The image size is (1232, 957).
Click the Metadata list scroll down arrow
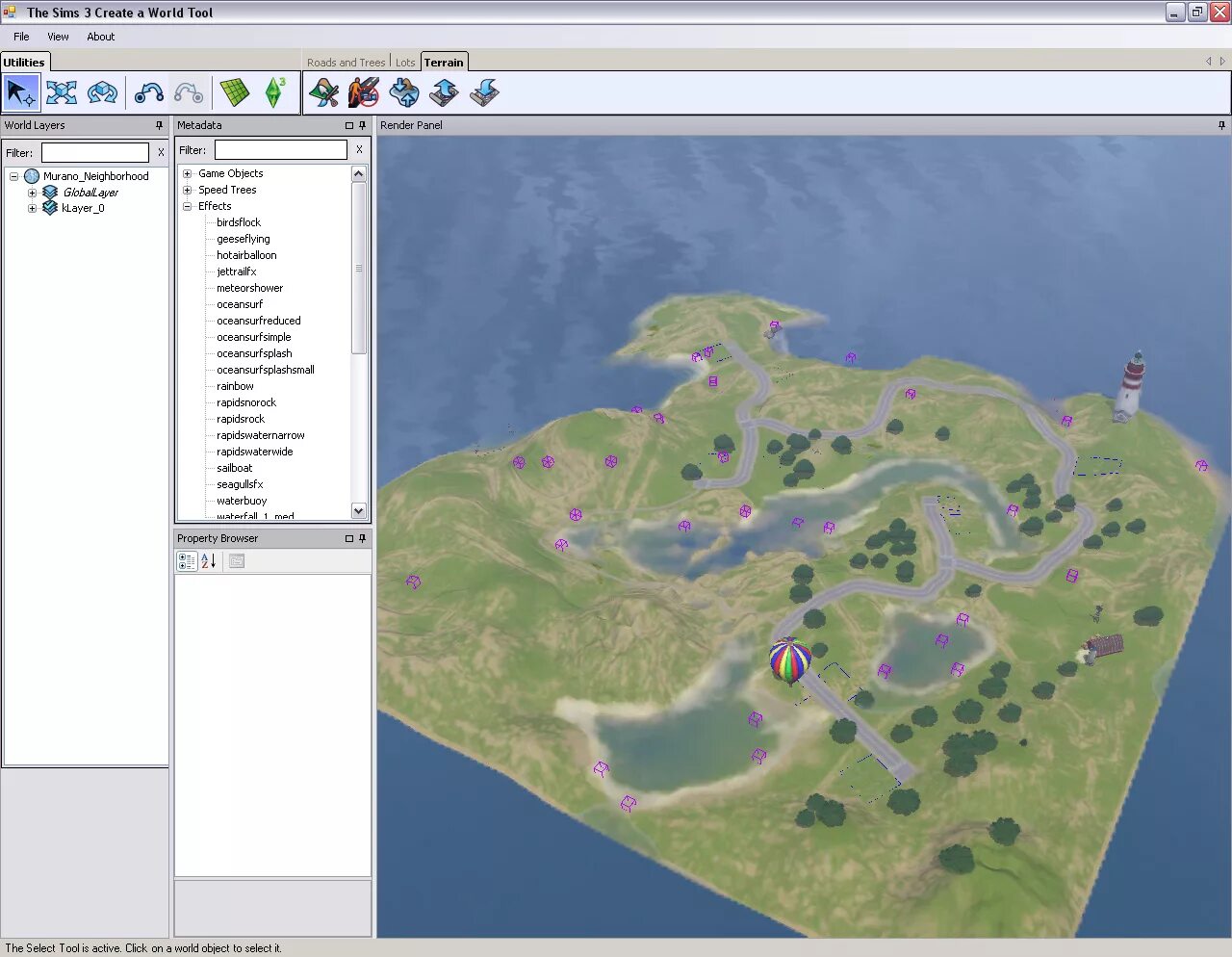359,511
